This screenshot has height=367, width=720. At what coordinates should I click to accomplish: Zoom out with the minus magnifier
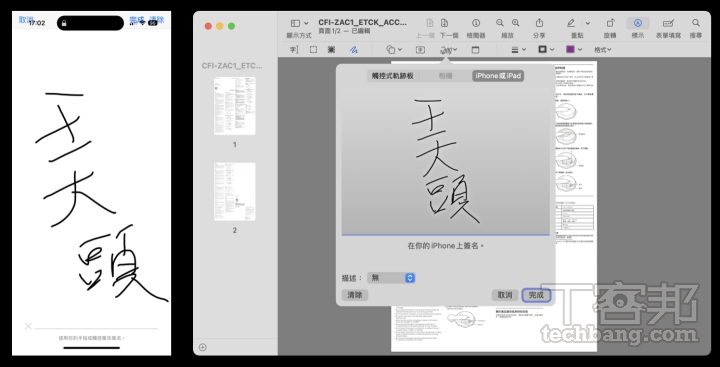click(500, 23)
